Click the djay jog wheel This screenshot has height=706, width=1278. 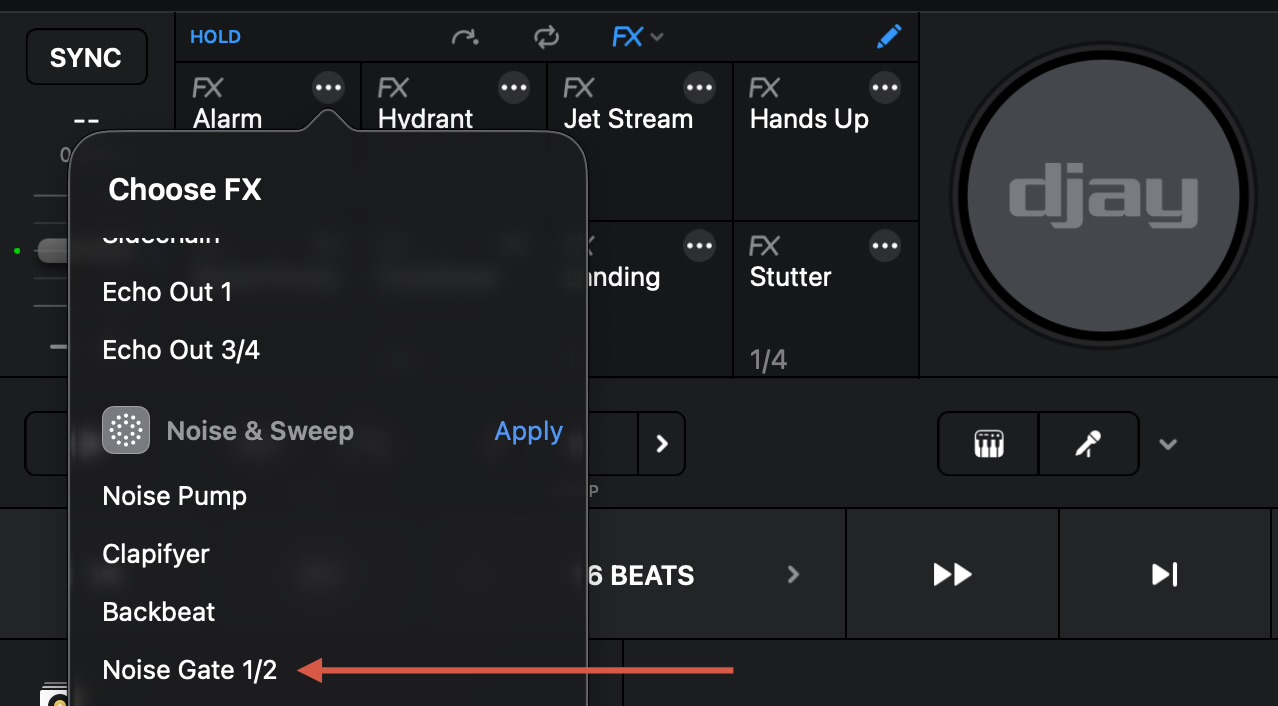coord(1102,196)
